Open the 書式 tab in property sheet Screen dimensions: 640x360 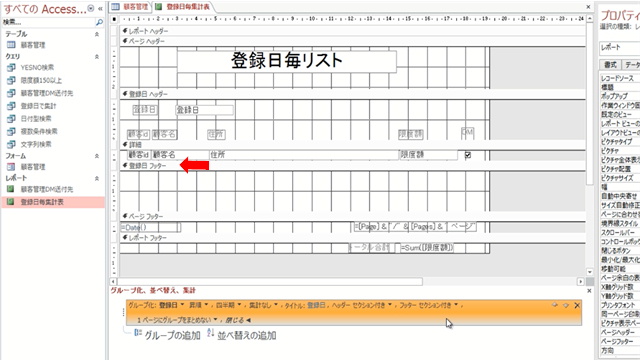(x=610, y=65)
